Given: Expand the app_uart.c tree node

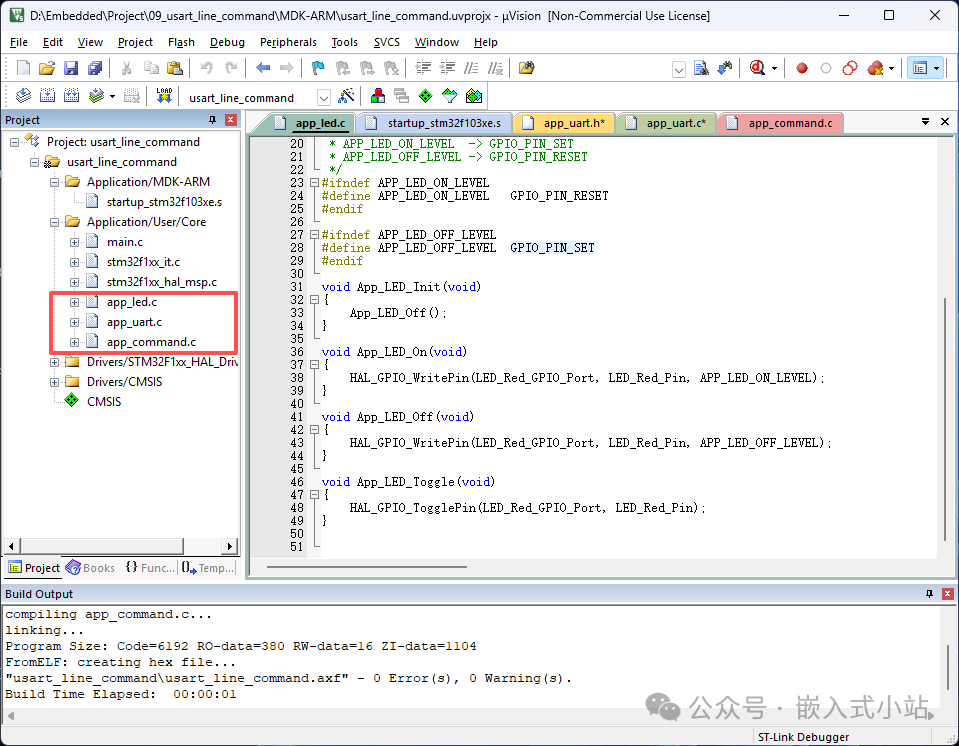Looking at the screenshot, I should coord(74,322).
